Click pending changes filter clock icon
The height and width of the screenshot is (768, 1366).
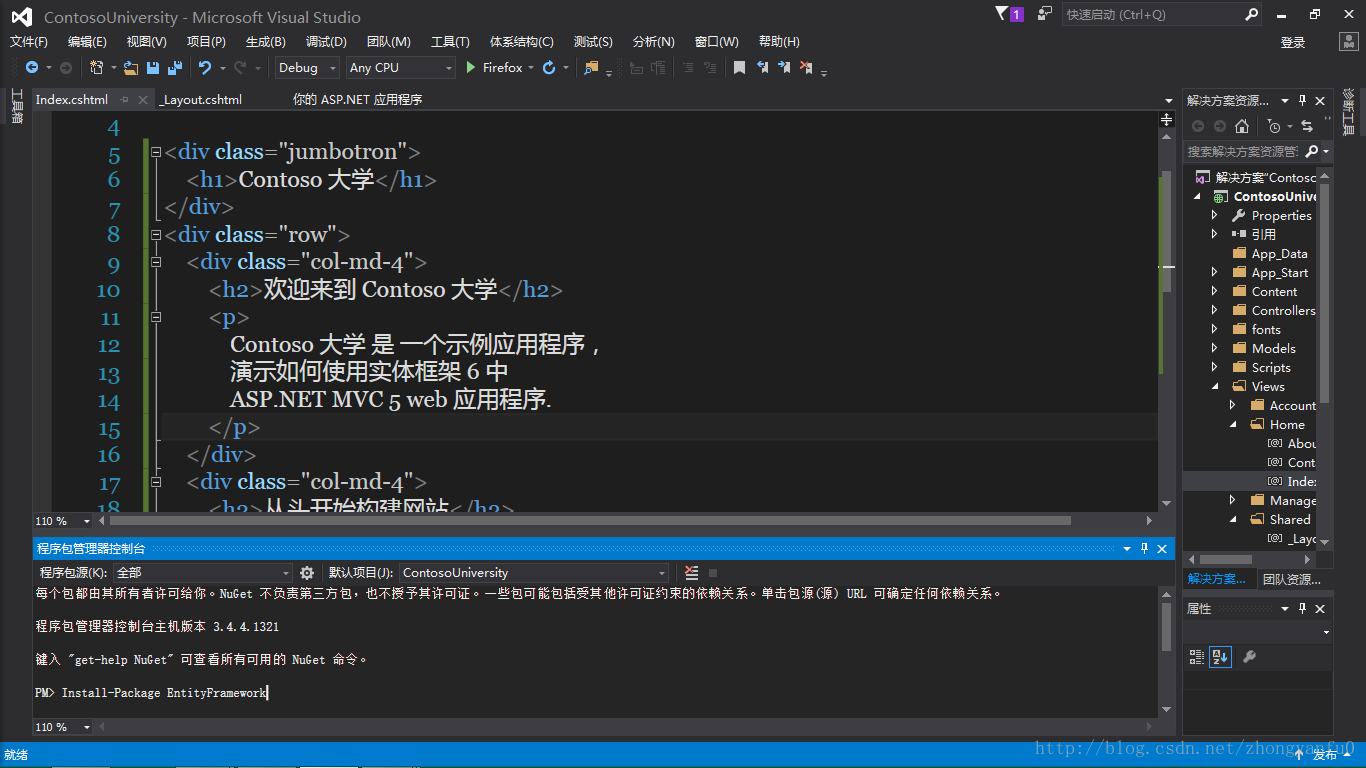[x=1273, y=126]
